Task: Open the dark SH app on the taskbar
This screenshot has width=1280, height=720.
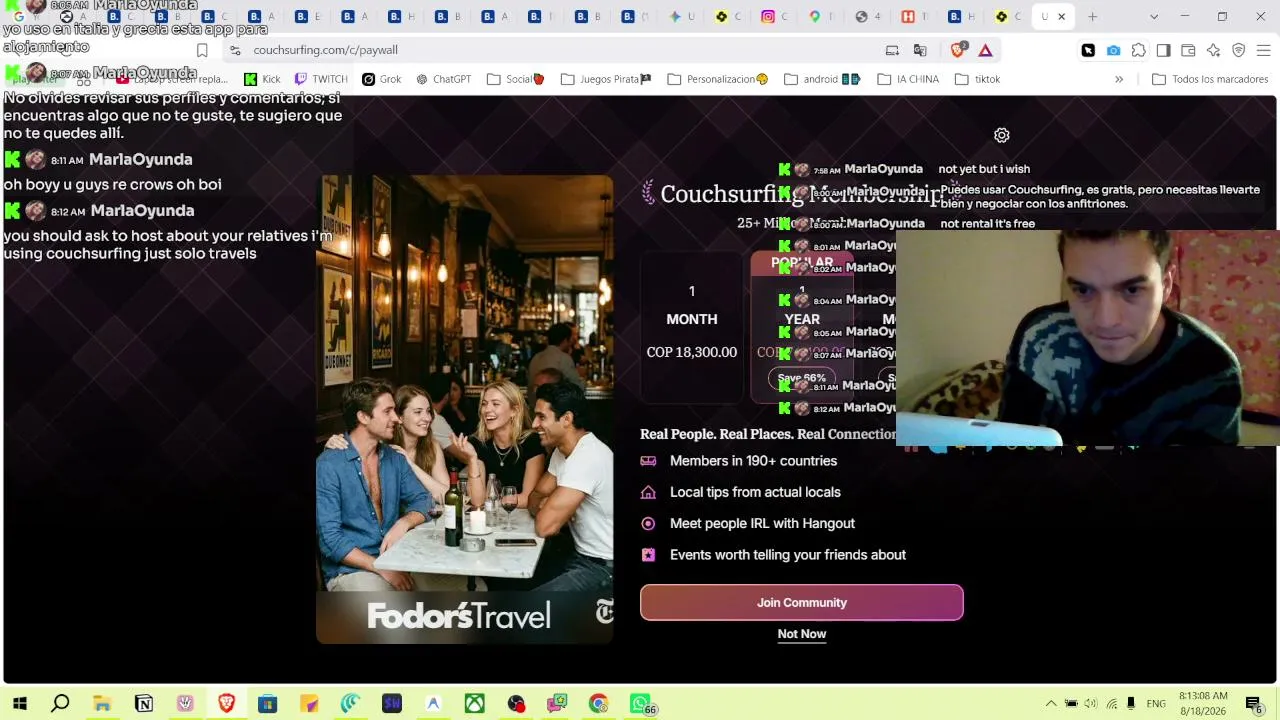Action: coord(391,704)
